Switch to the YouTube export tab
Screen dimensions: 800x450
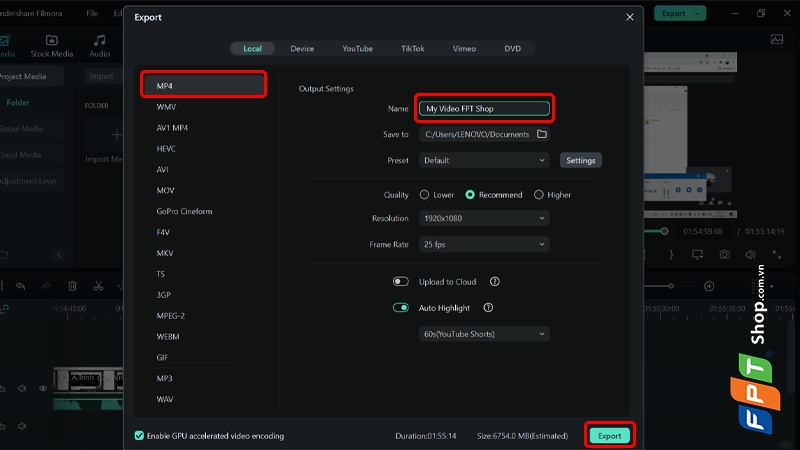(x=357, y=48)
